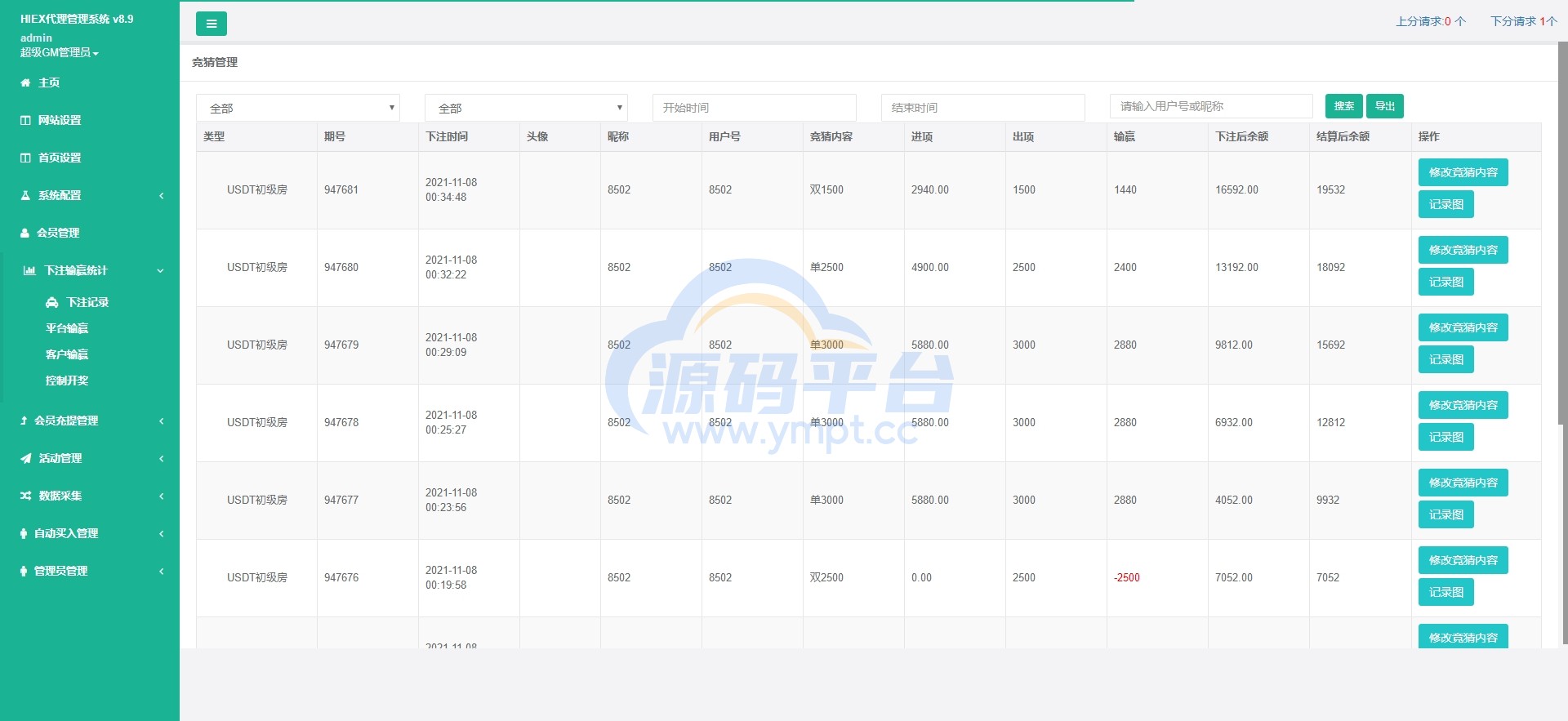The width and height of the screenshot is (1568, 721).
Task: Click the user number or nickname search field
Action: pyautogui.click(x=1211, y=106)
